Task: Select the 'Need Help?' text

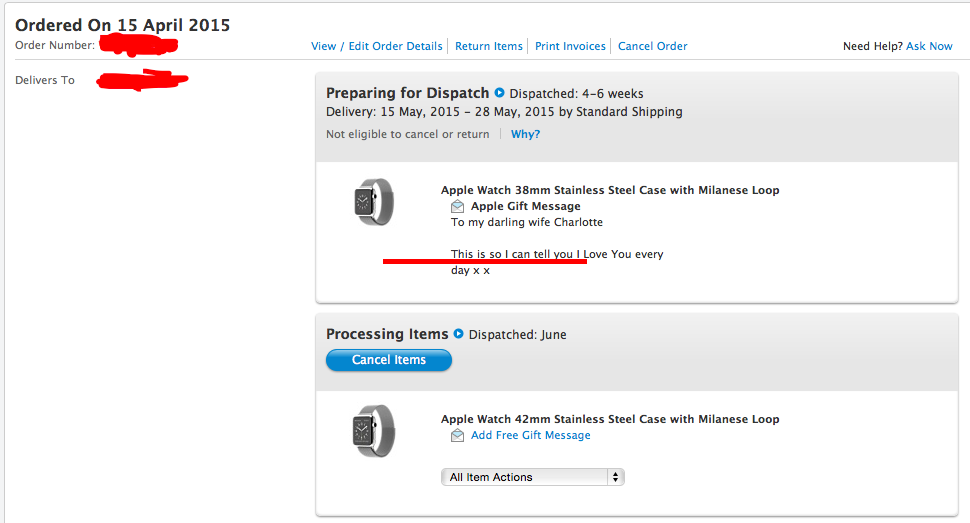Action: click(x=873, y=46)
